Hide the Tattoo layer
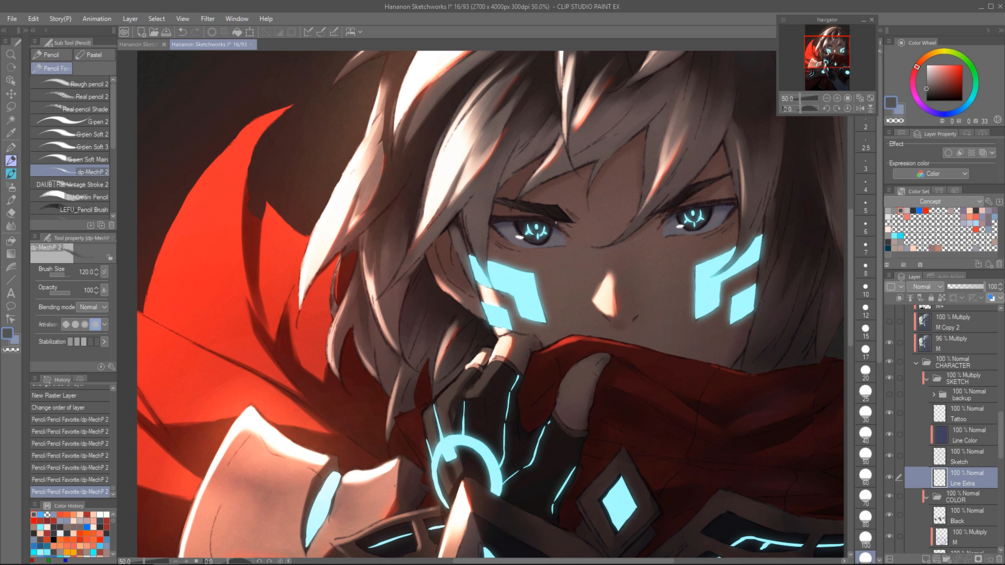Screen dimensions: 1005x565 889,413
